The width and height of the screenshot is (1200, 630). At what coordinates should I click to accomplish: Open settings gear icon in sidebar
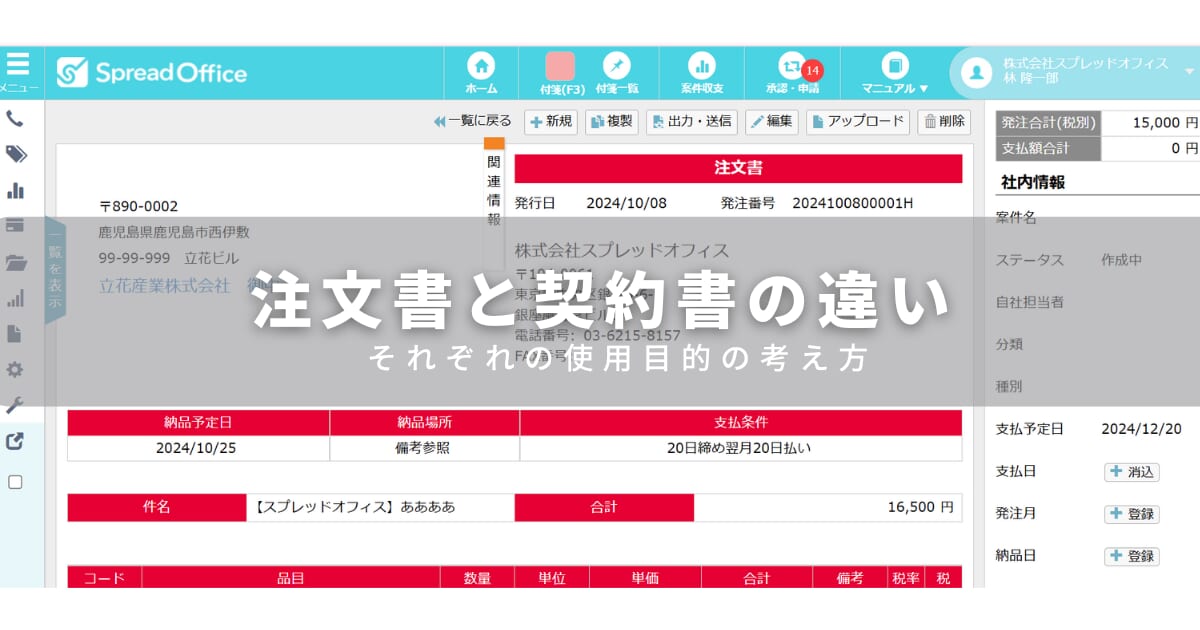click(15, 370)
